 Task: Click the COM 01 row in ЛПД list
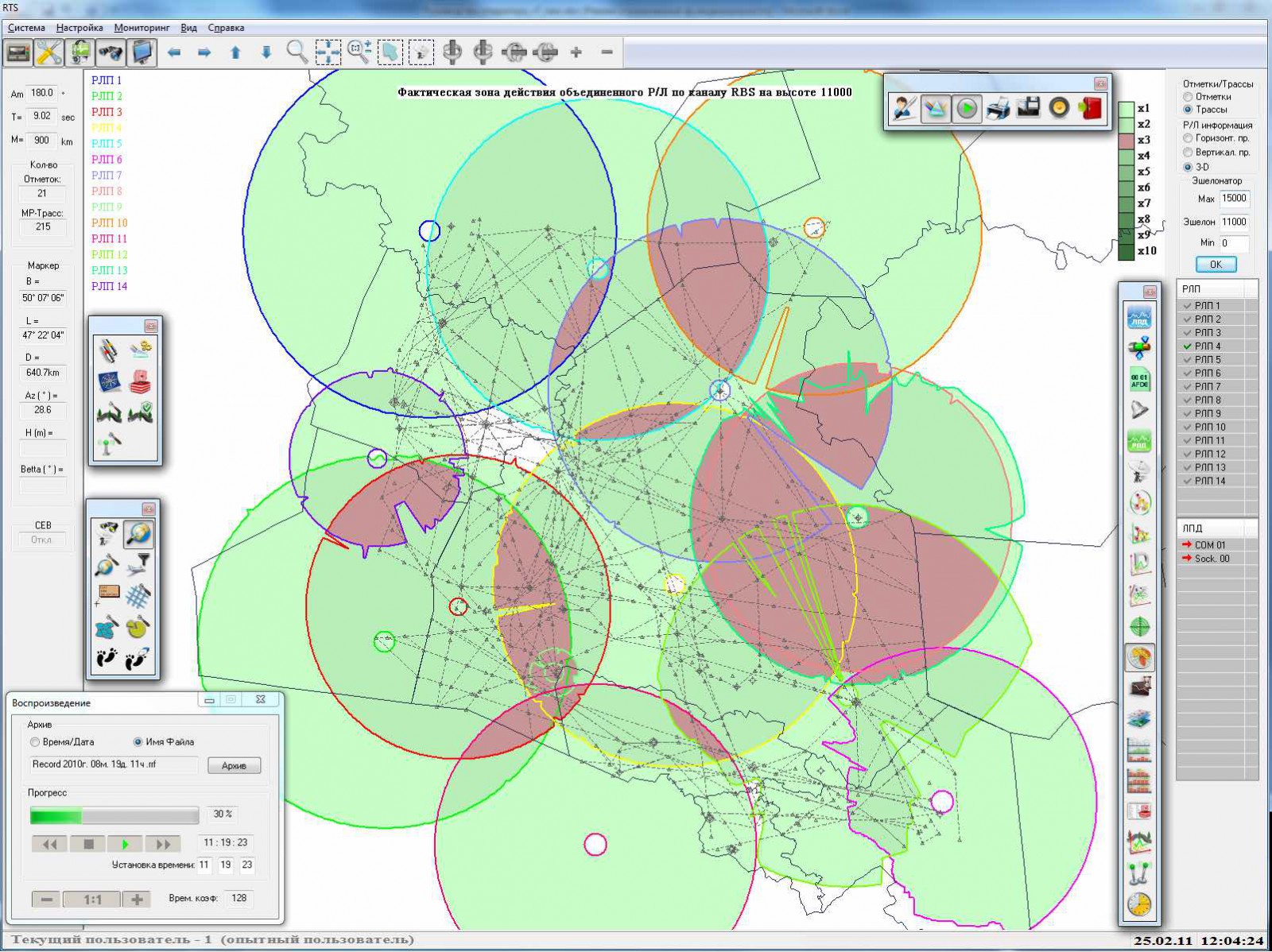[x=1216, y=545]
